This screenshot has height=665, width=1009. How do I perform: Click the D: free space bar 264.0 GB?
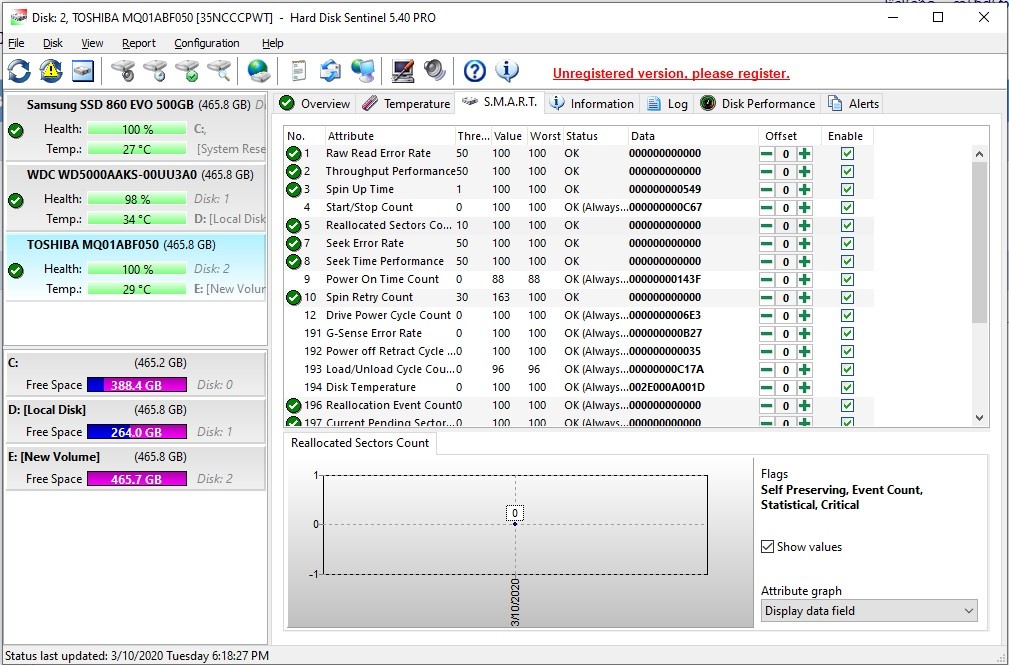click(x=136, y=432)
